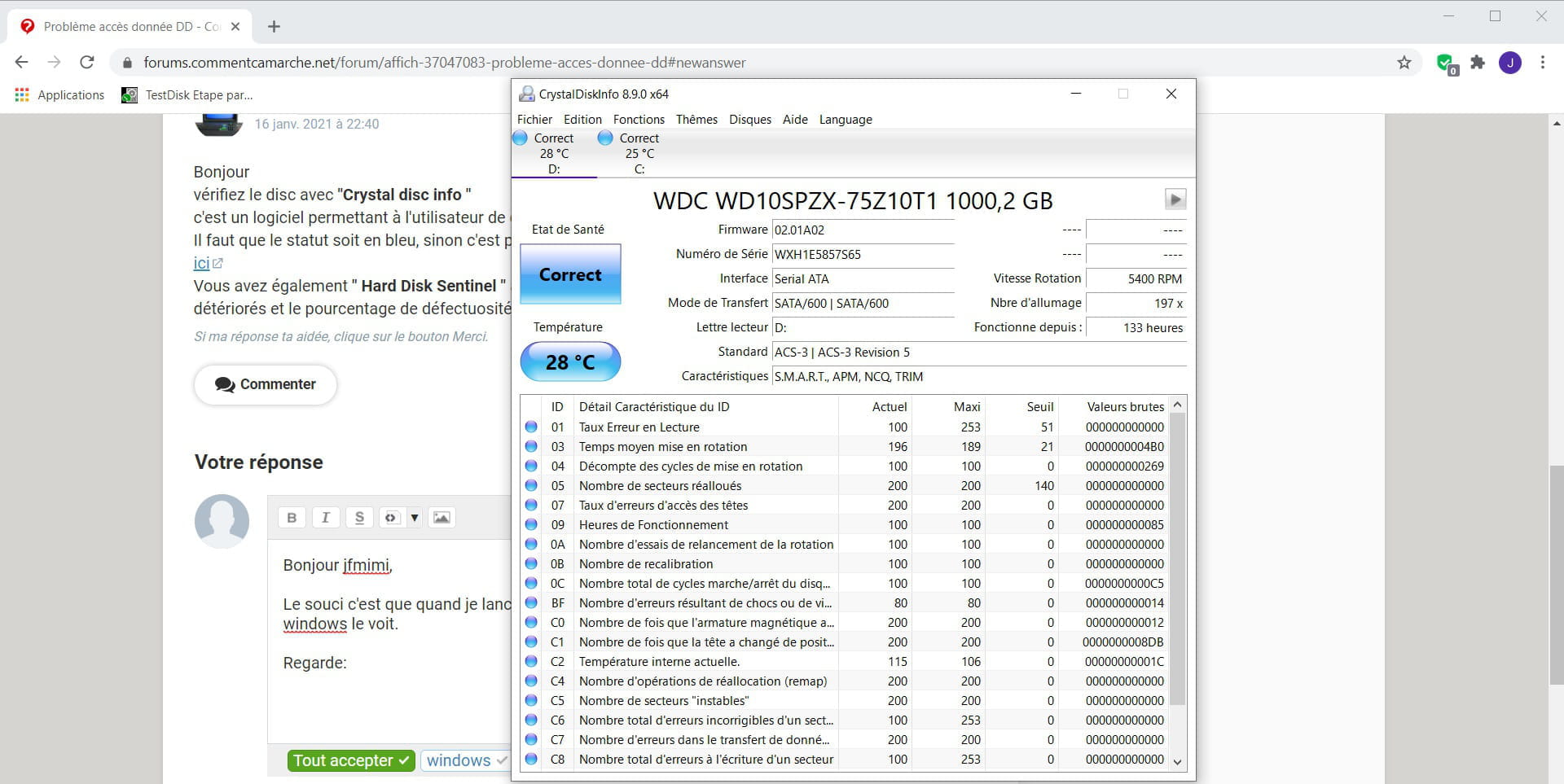1564x784 pixels.
Task: Click the green shield extension icon
Action: pyautogui.click(x=1446, y=64)
